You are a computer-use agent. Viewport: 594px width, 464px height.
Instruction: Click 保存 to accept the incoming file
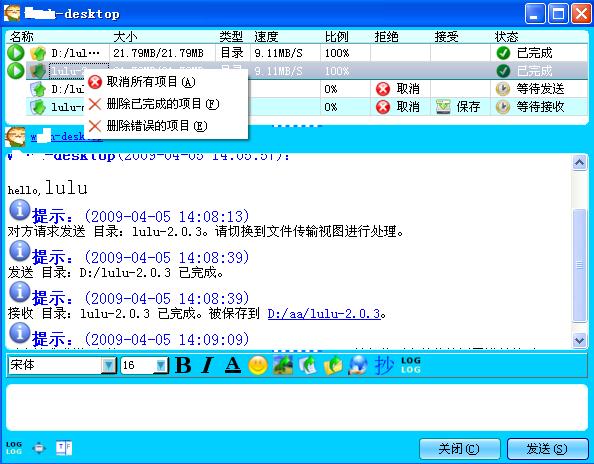[468, 107]
